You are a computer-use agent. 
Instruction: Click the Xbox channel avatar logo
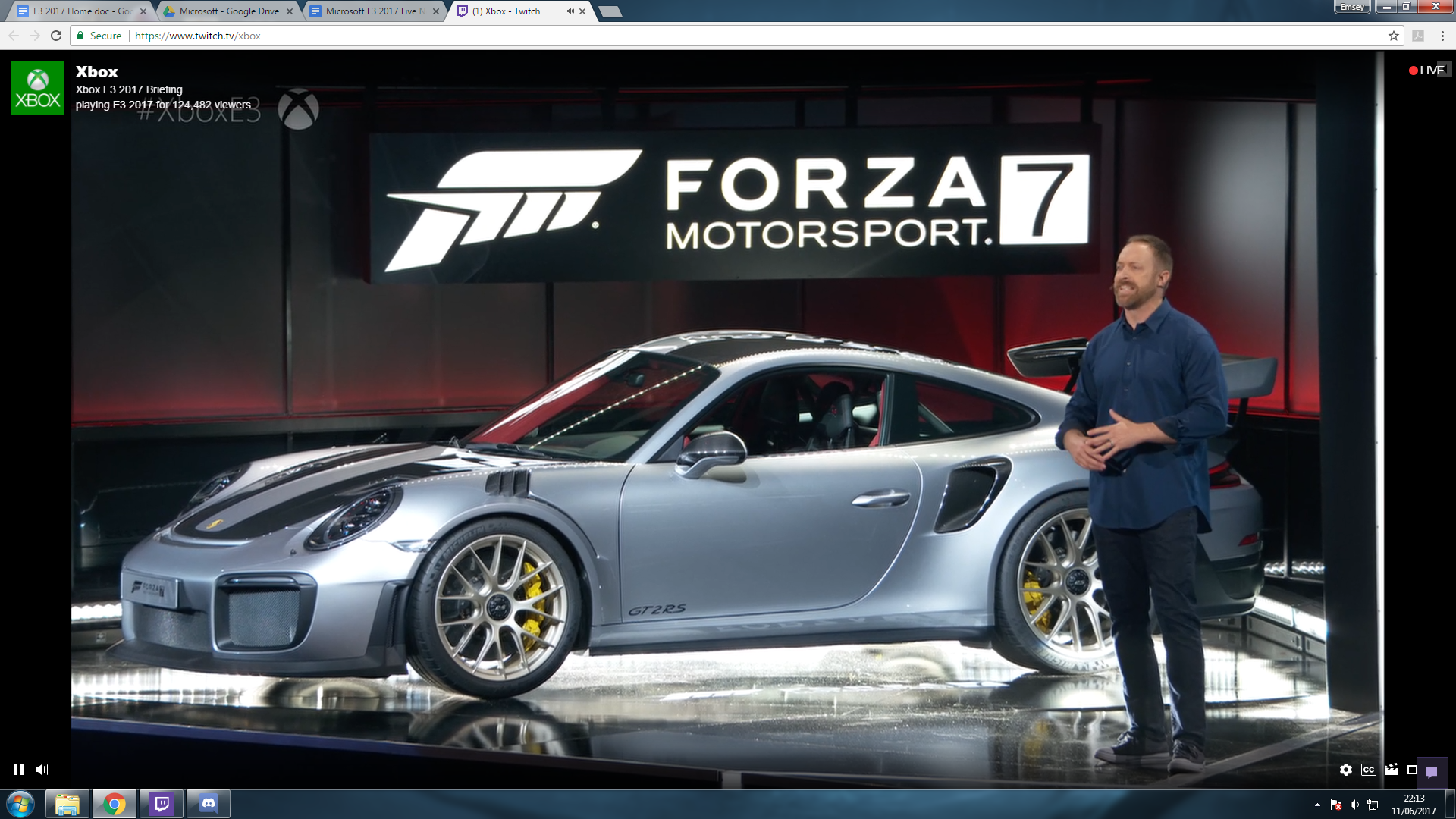pyautogui.click(x=38, y=88)
